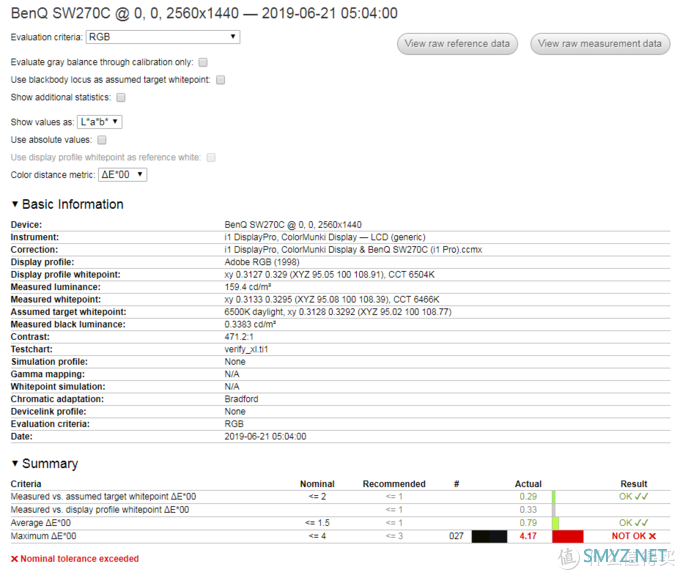Click the Measured black luminance value 0.3383 cd/m²
This screenshot has height=575, width=680.
[x=250, y=324]
